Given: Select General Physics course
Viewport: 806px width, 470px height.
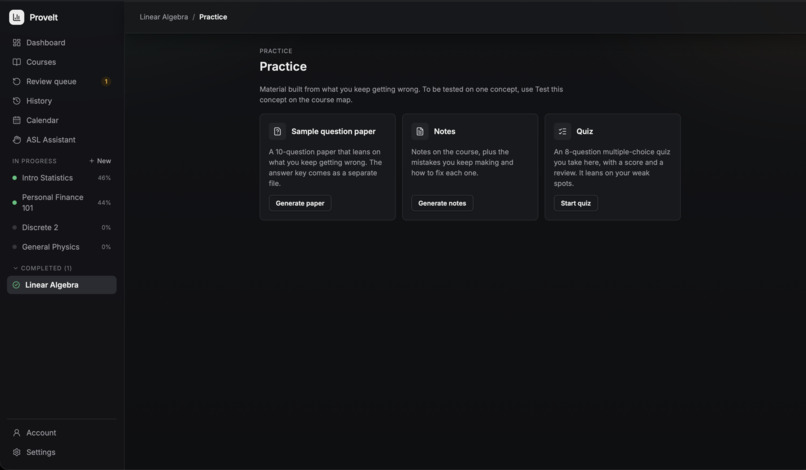Looking at the screenshot, I should coord(62,247).
